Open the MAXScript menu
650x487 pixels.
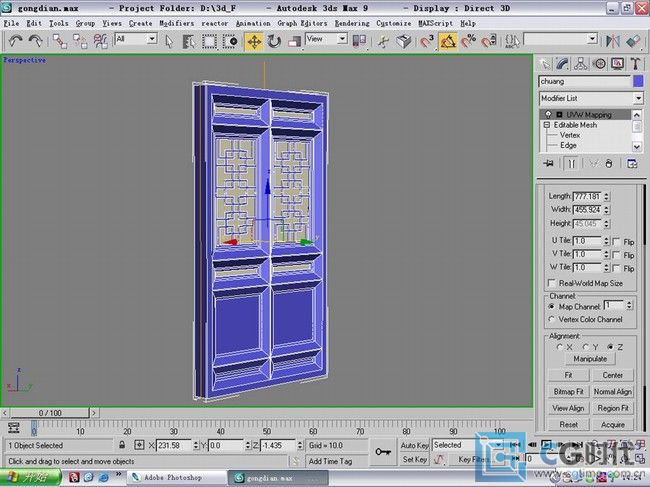pos(436,24)
